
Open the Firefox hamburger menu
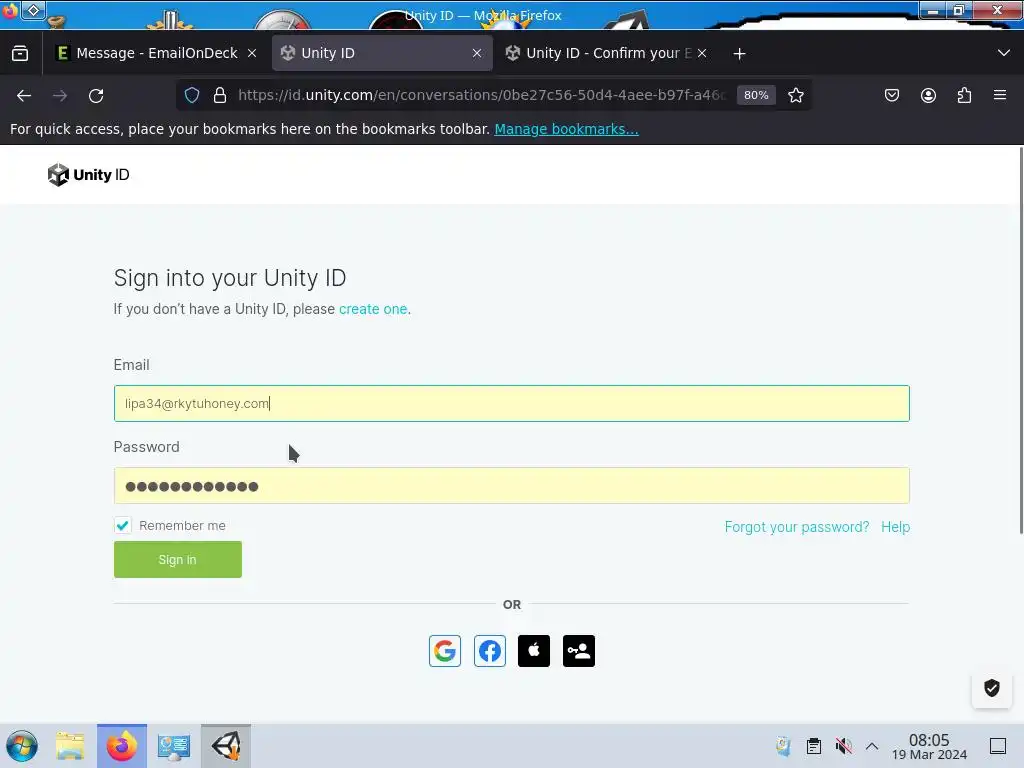pyautogui.click(x=1000, y=95)
